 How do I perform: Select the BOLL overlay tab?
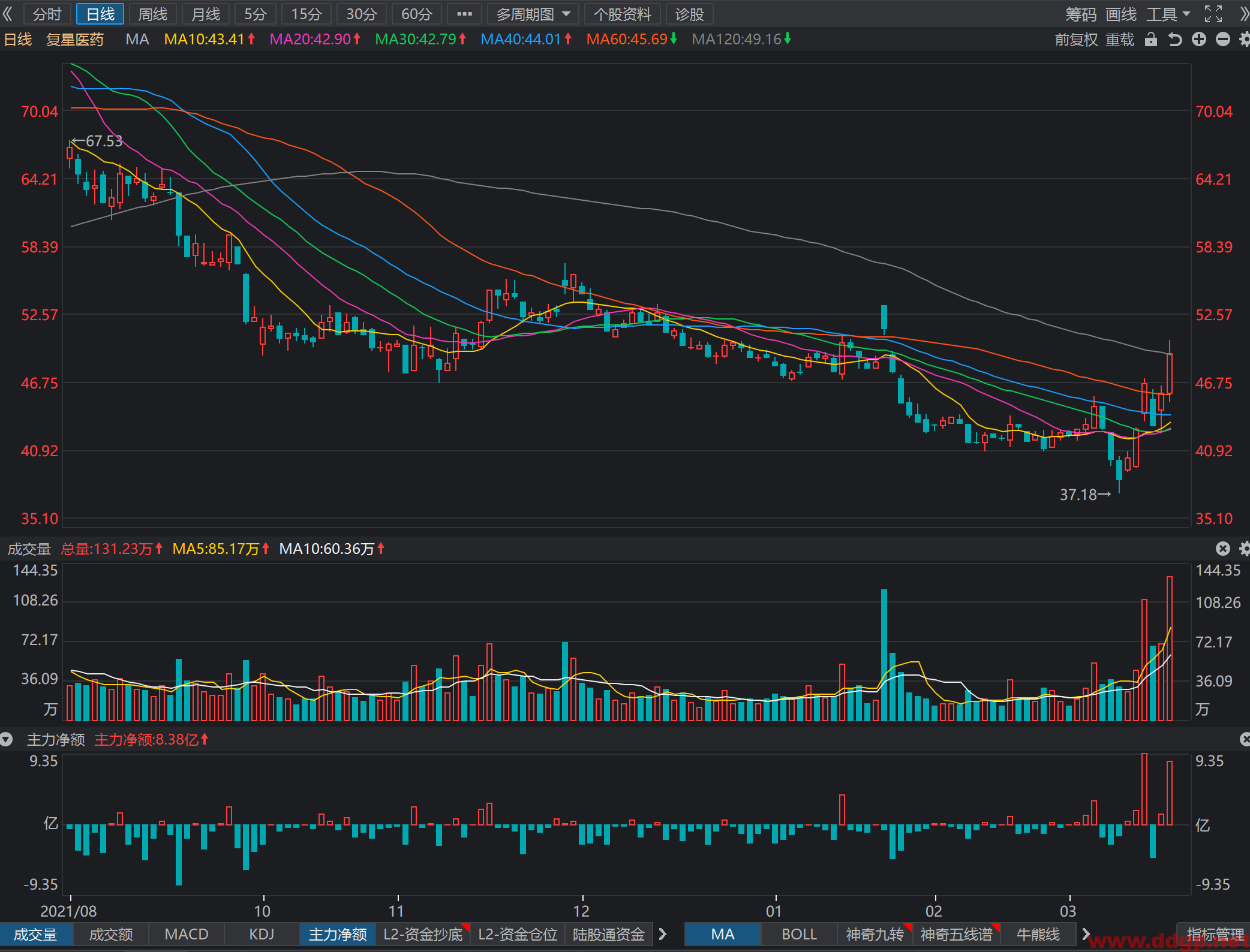799,934
